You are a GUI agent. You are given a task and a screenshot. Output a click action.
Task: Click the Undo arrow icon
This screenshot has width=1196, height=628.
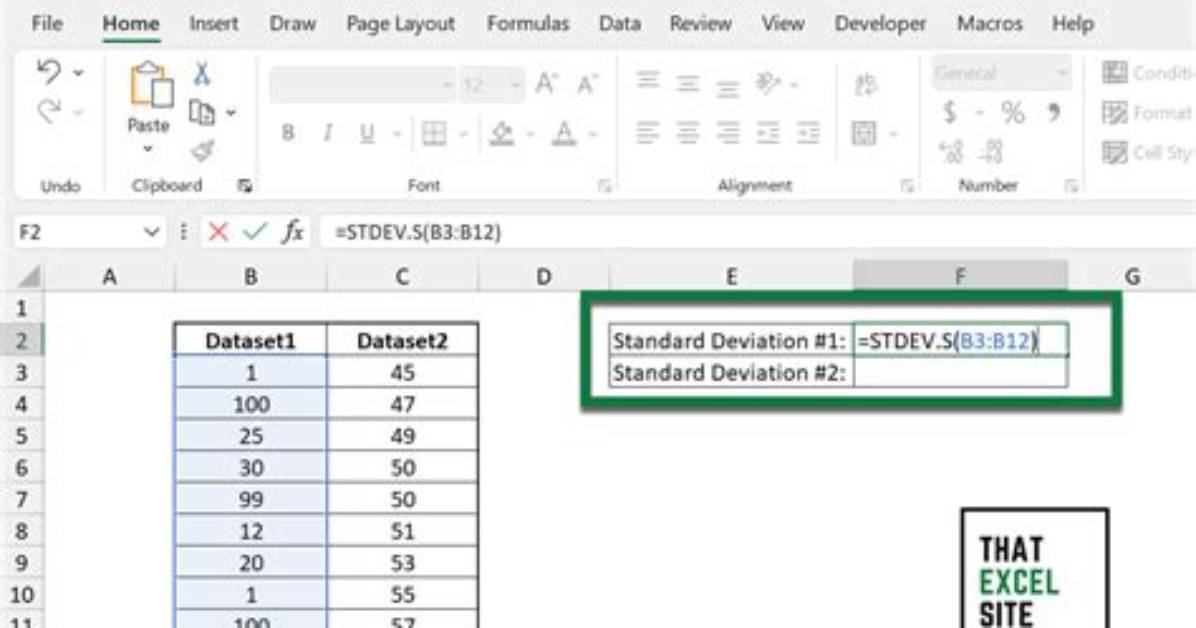click(x=49, y=72)
